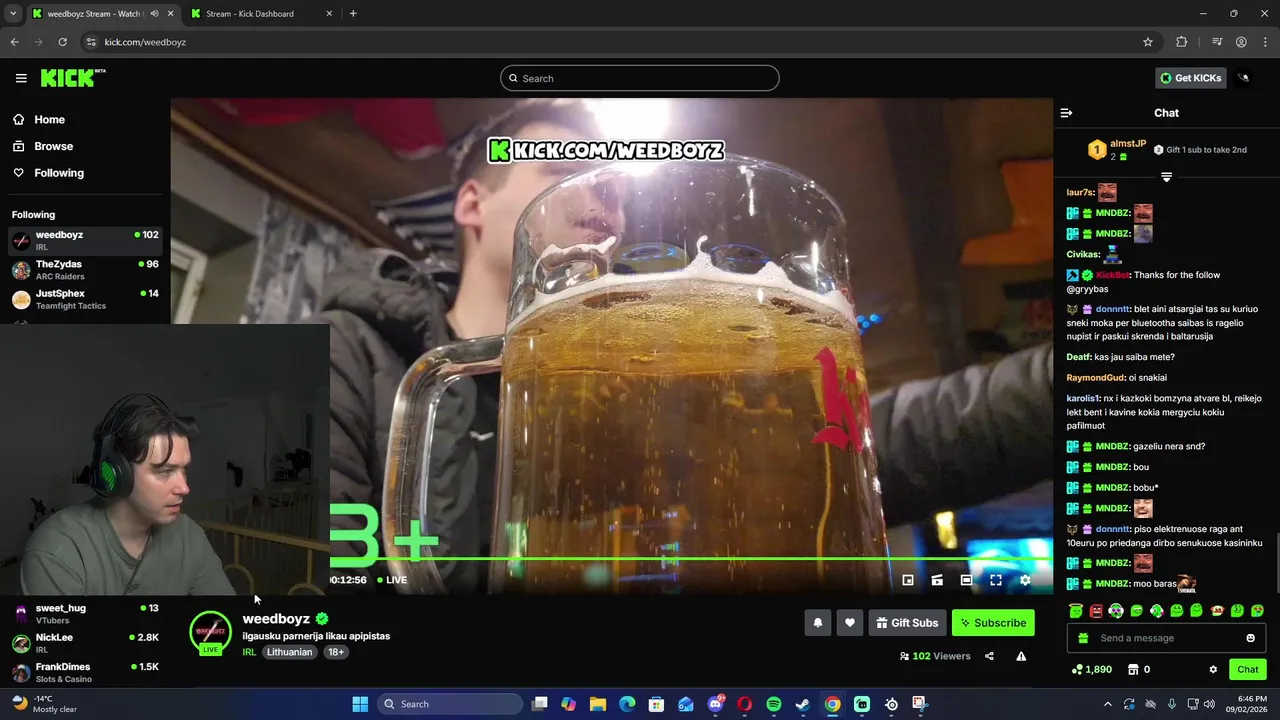This screenshot has width=1280, height=720.
Task: Reload the page
Action: [62, 42]
